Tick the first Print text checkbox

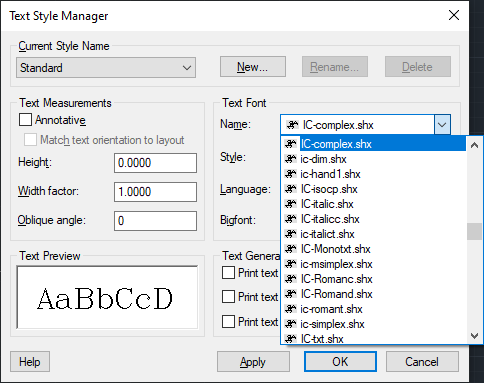click(228, 273)
